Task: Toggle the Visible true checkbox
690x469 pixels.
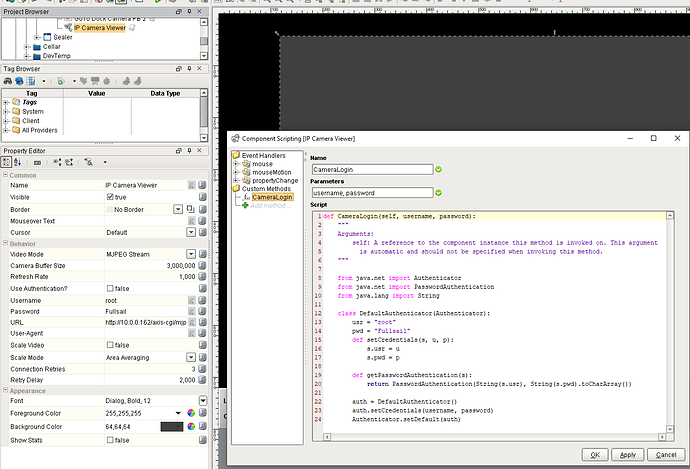Action: pos(110,197)
